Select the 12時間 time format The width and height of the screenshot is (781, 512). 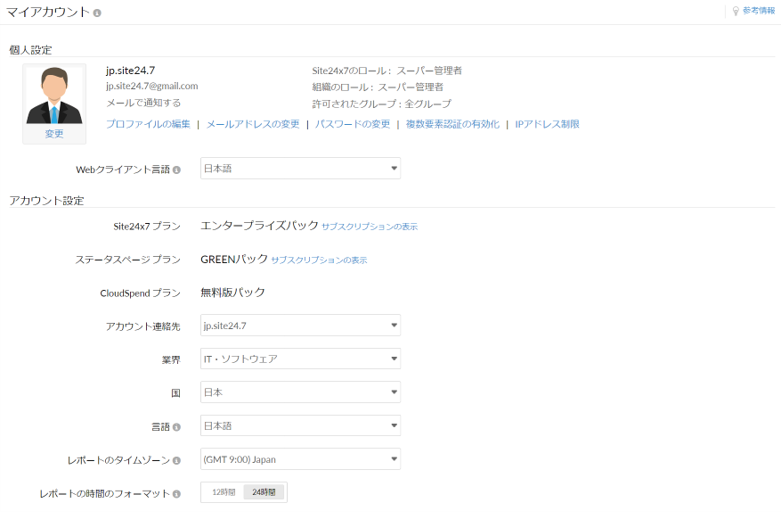224,493
